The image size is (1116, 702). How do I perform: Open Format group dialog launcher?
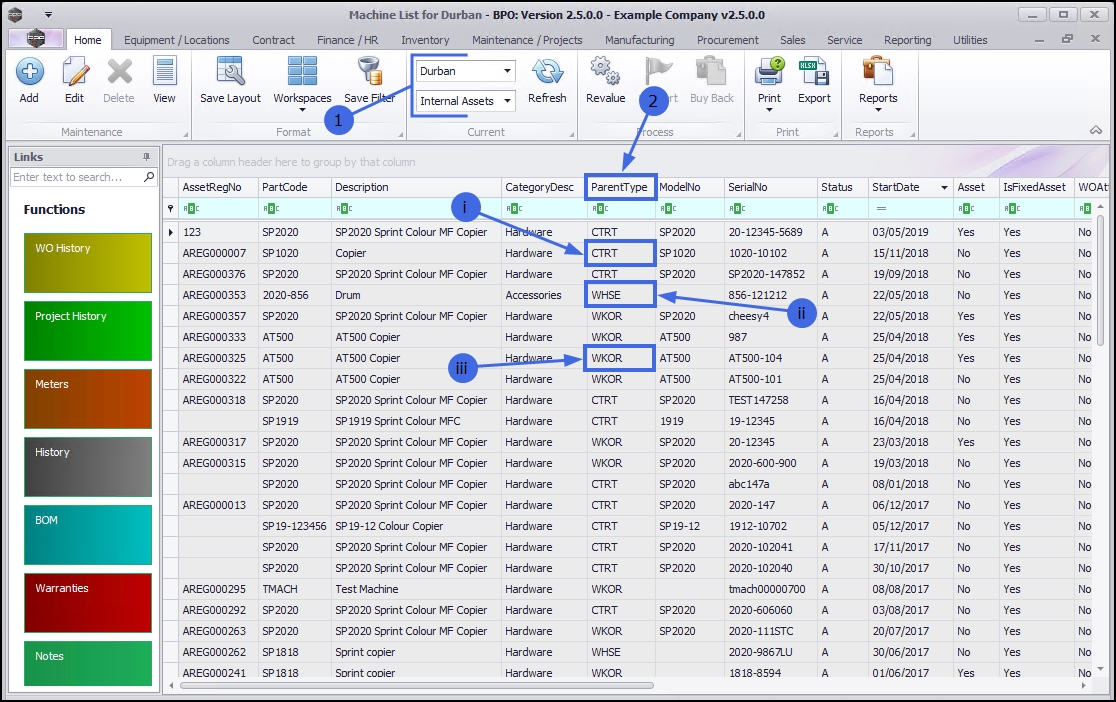coord(401,135)
